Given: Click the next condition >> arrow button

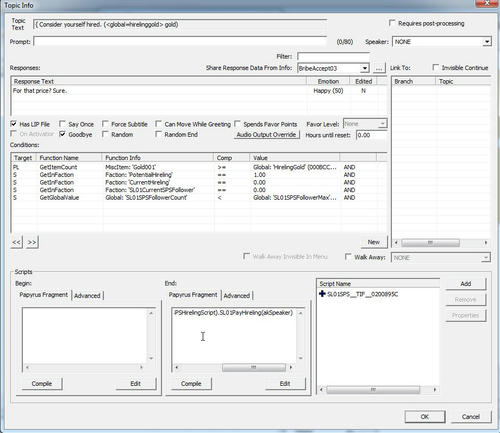Looking at the screenshot, I should click(32, 242).
